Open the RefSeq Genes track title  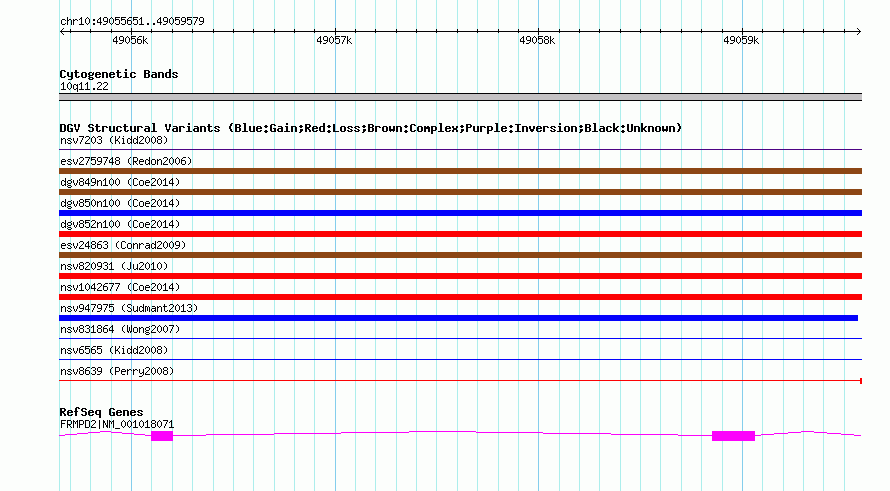pos(101,412)
